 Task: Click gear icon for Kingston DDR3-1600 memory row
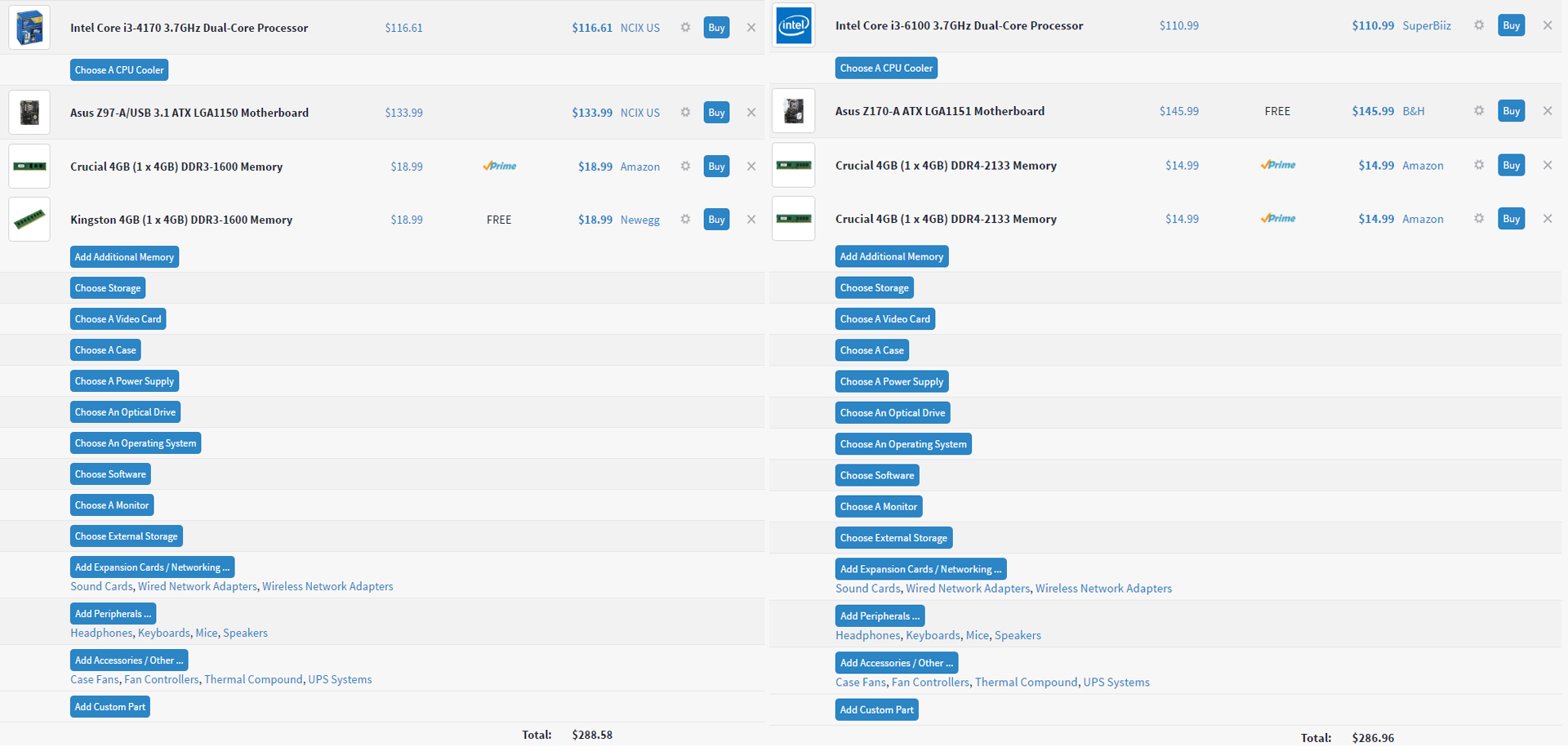coord(685,220)
